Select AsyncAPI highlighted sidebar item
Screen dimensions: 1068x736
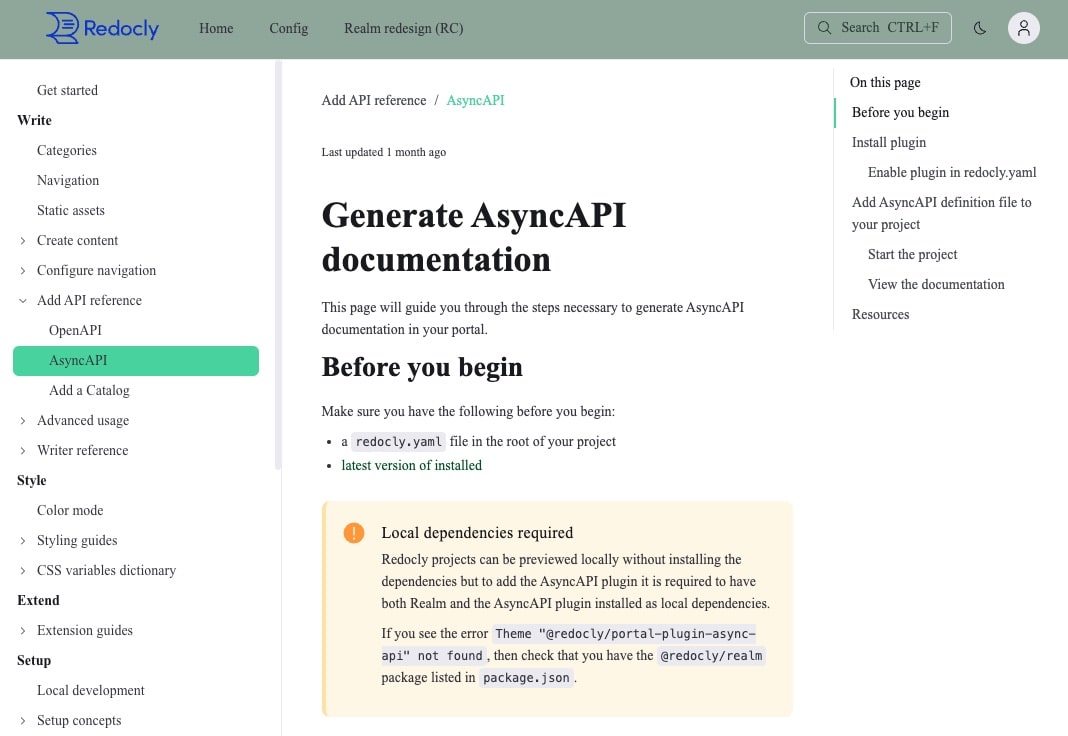tap(136, 361)
